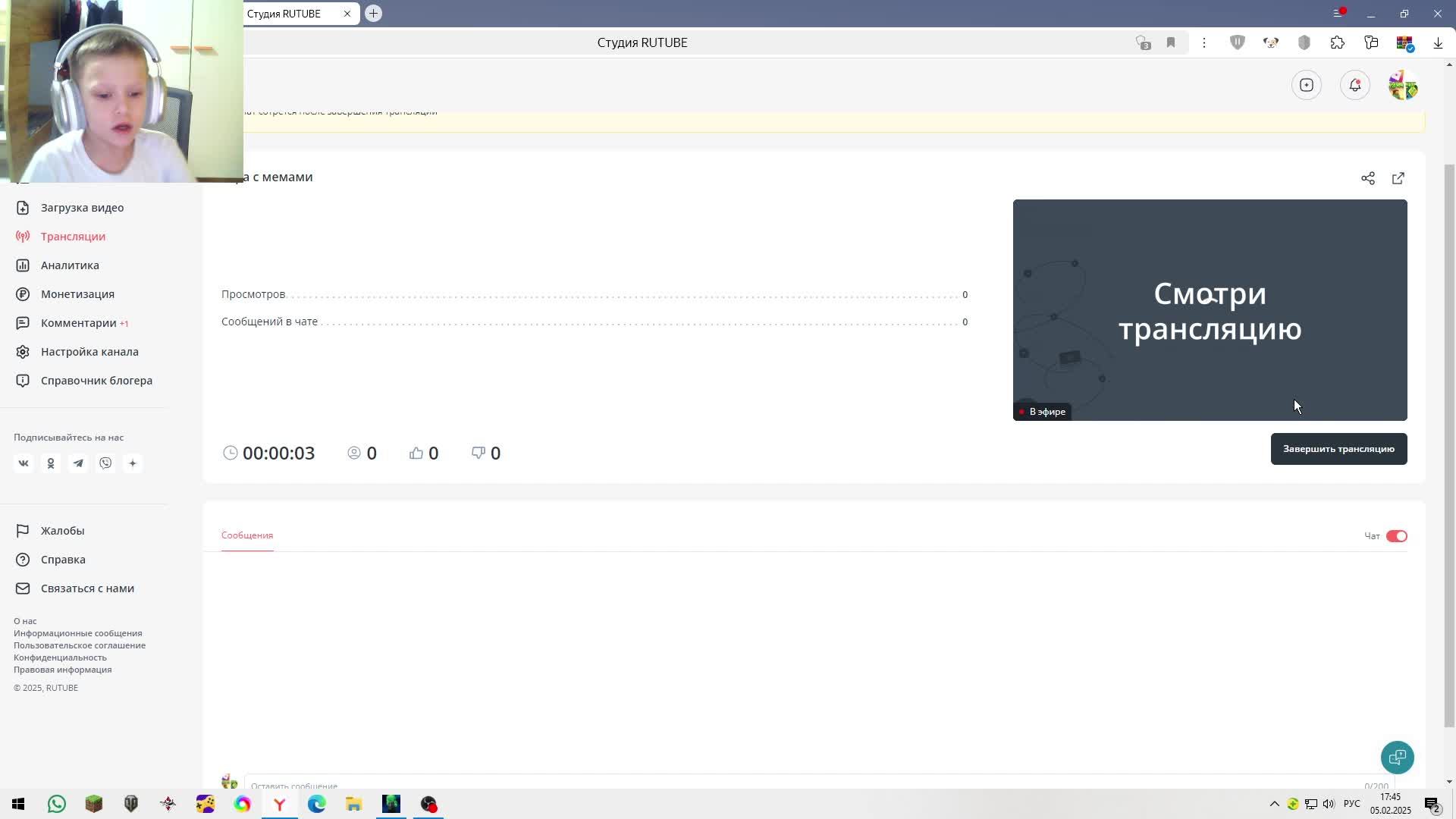This screenshot has height=819, width=1456.
Task: Open the browser extensions puzzle icon
Action: (1338, 42)
